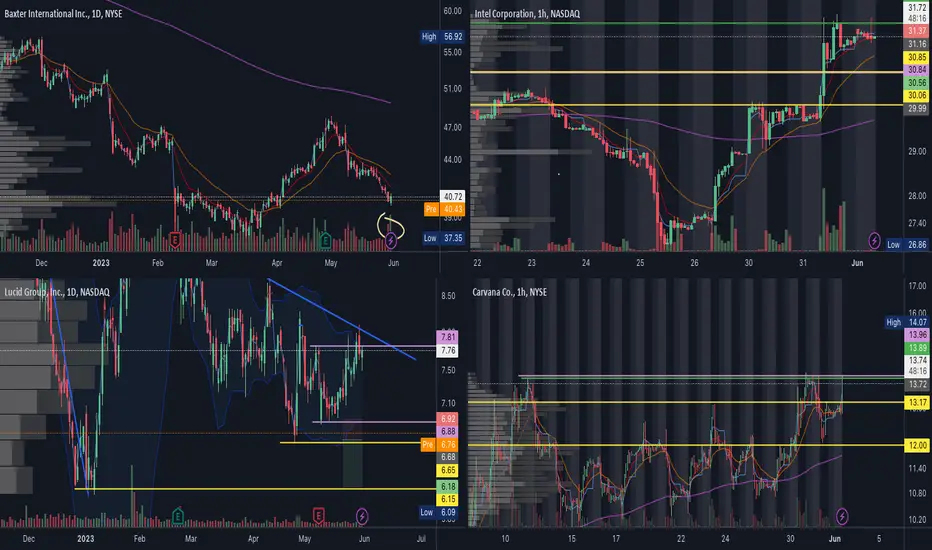Image resolution: width=932 pixels, height=550 pixels.
Task: Open the red earnings marker on Baxter chart
Action: pos(175,240)
